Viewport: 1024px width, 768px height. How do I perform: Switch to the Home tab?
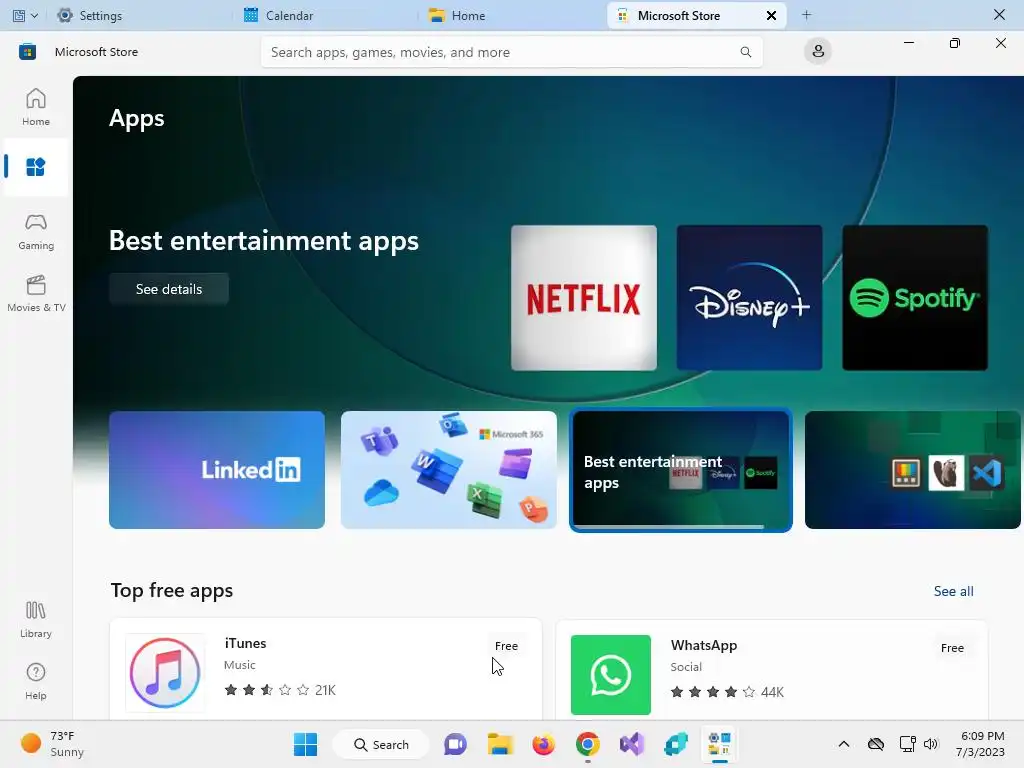coord(456,16)
